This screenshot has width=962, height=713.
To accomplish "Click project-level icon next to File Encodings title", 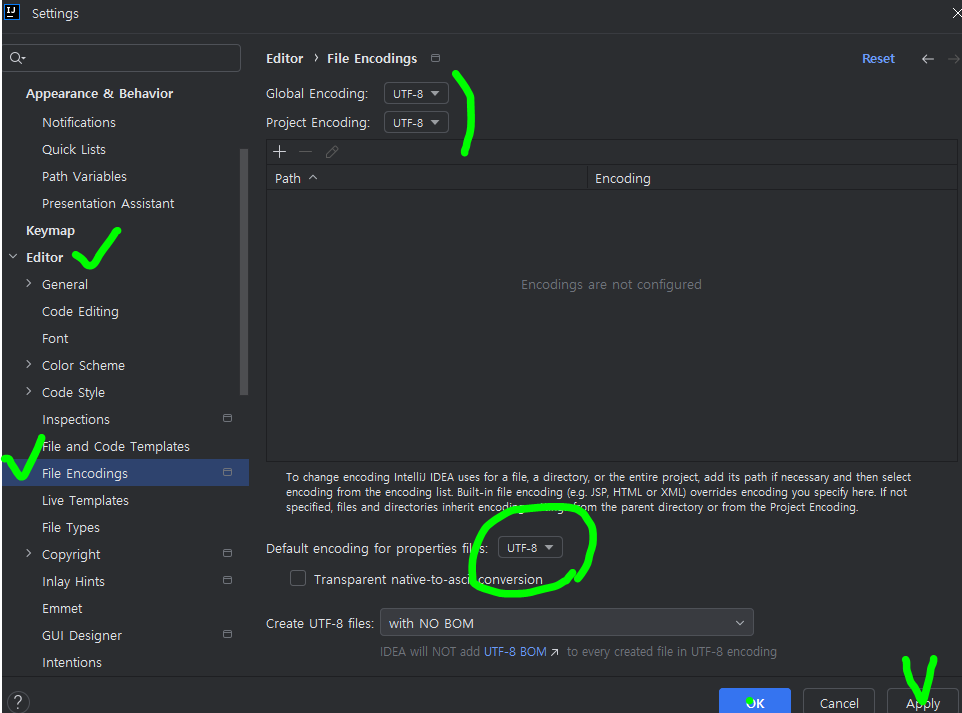I will (436, 58).
